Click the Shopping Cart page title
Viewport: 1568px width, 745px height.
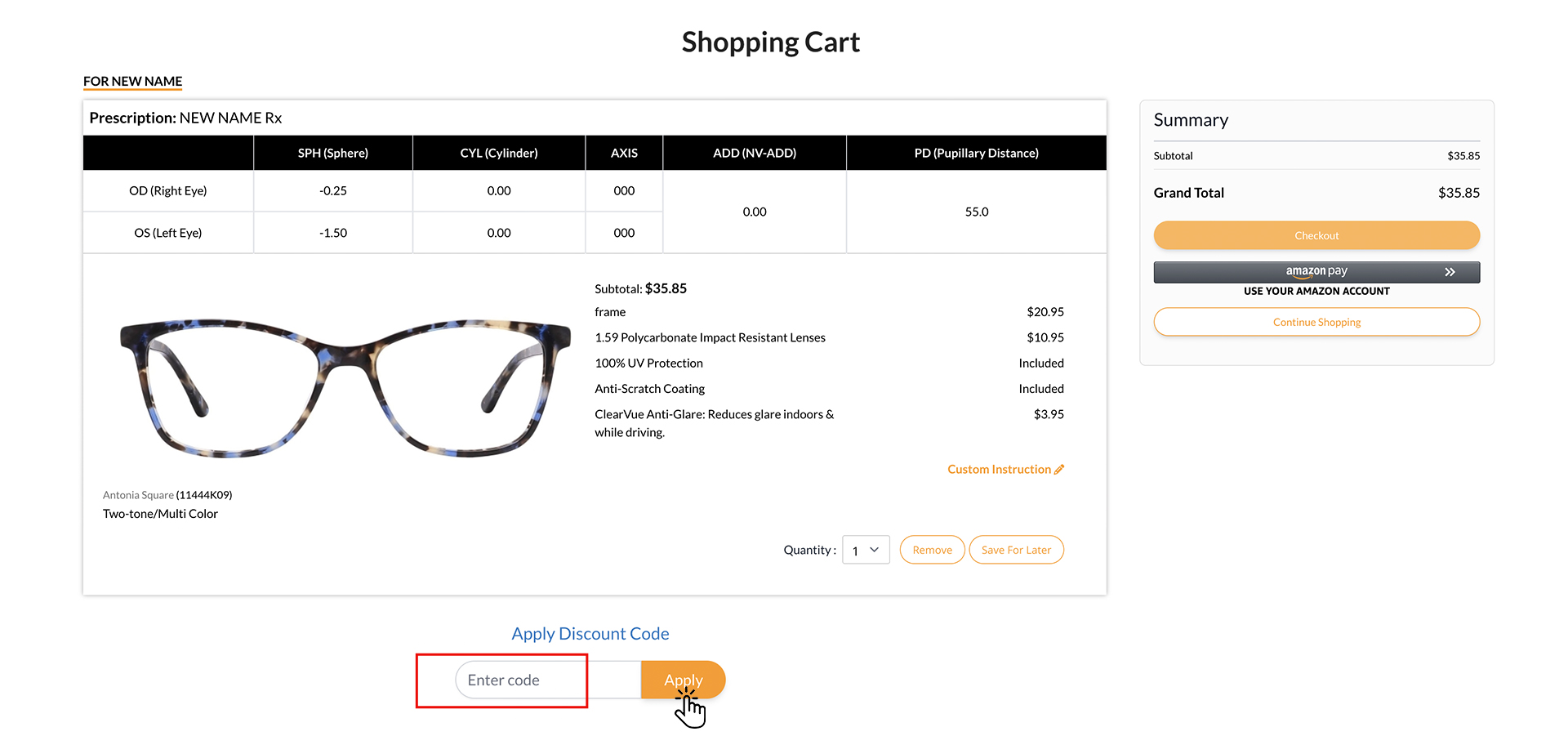tap(770, 42)
